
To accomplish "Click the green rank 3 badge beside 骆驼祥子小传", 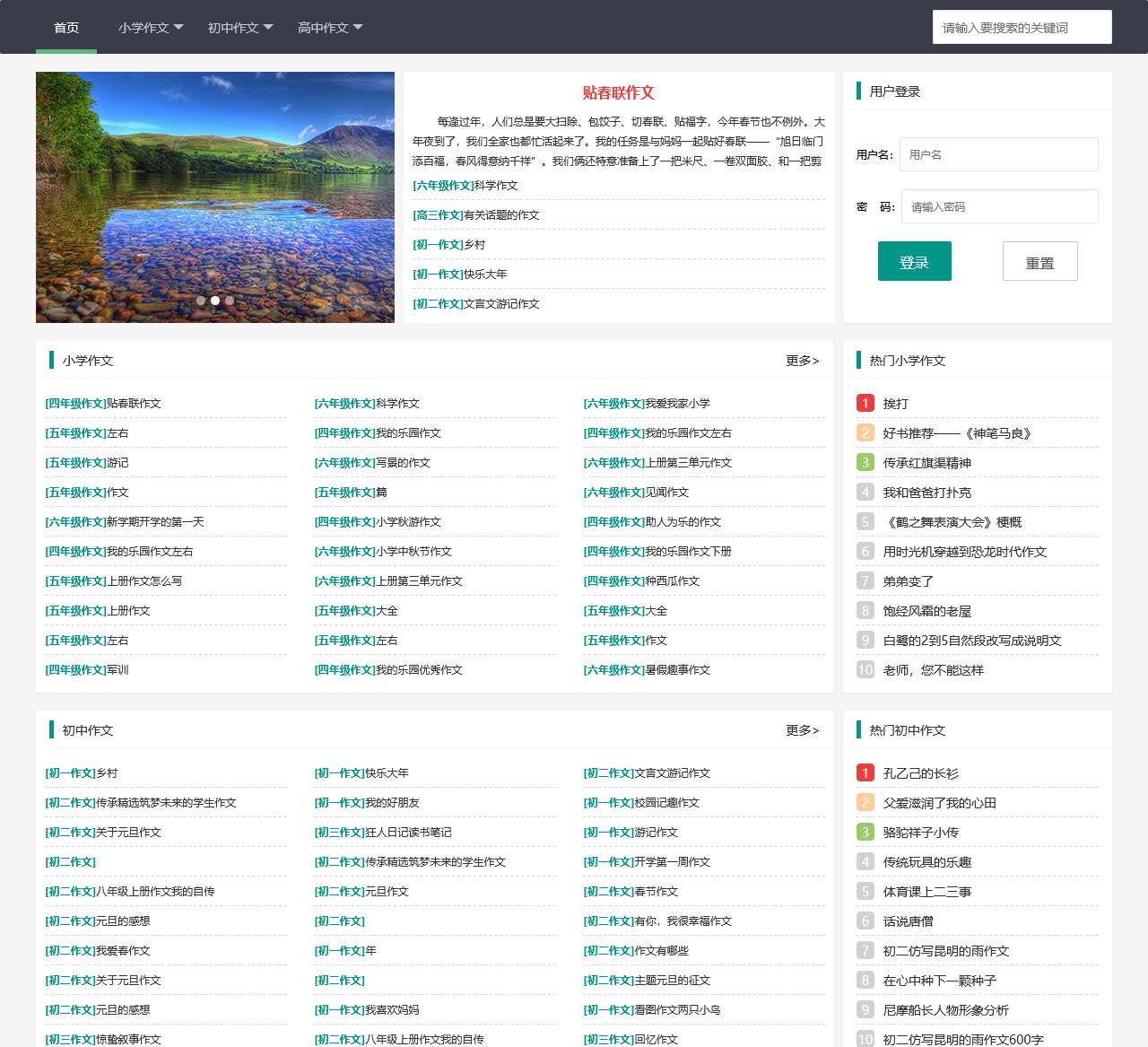I will (x=865, y=833).
